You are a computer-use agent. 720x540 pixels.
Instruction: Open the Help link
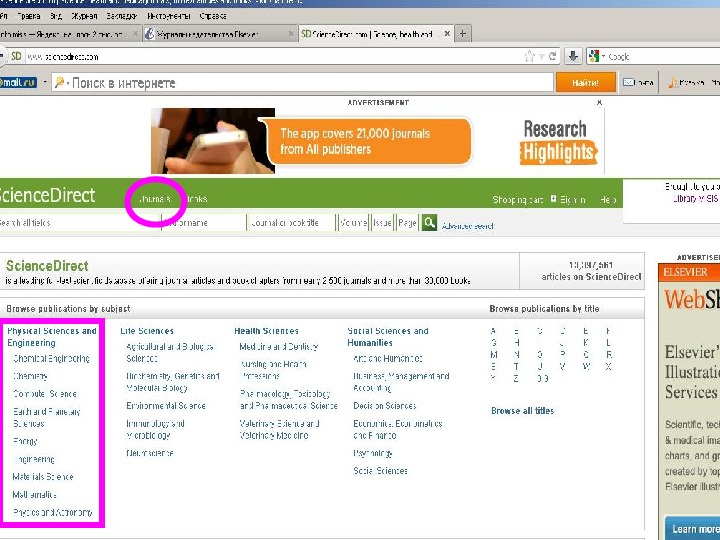(x=608, y=200)
